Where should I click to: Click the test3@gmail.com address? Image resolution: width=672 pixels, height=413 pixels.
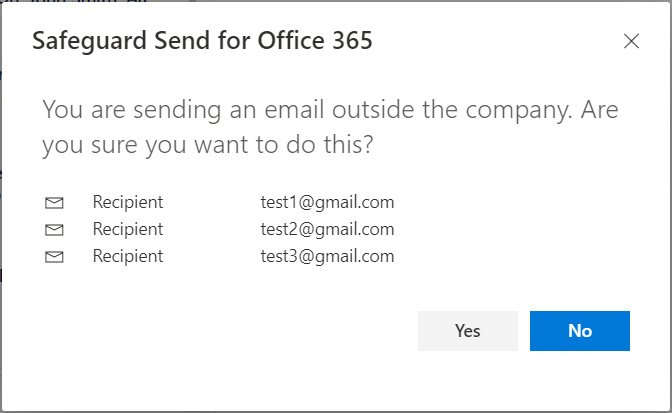tap(327, 256)
